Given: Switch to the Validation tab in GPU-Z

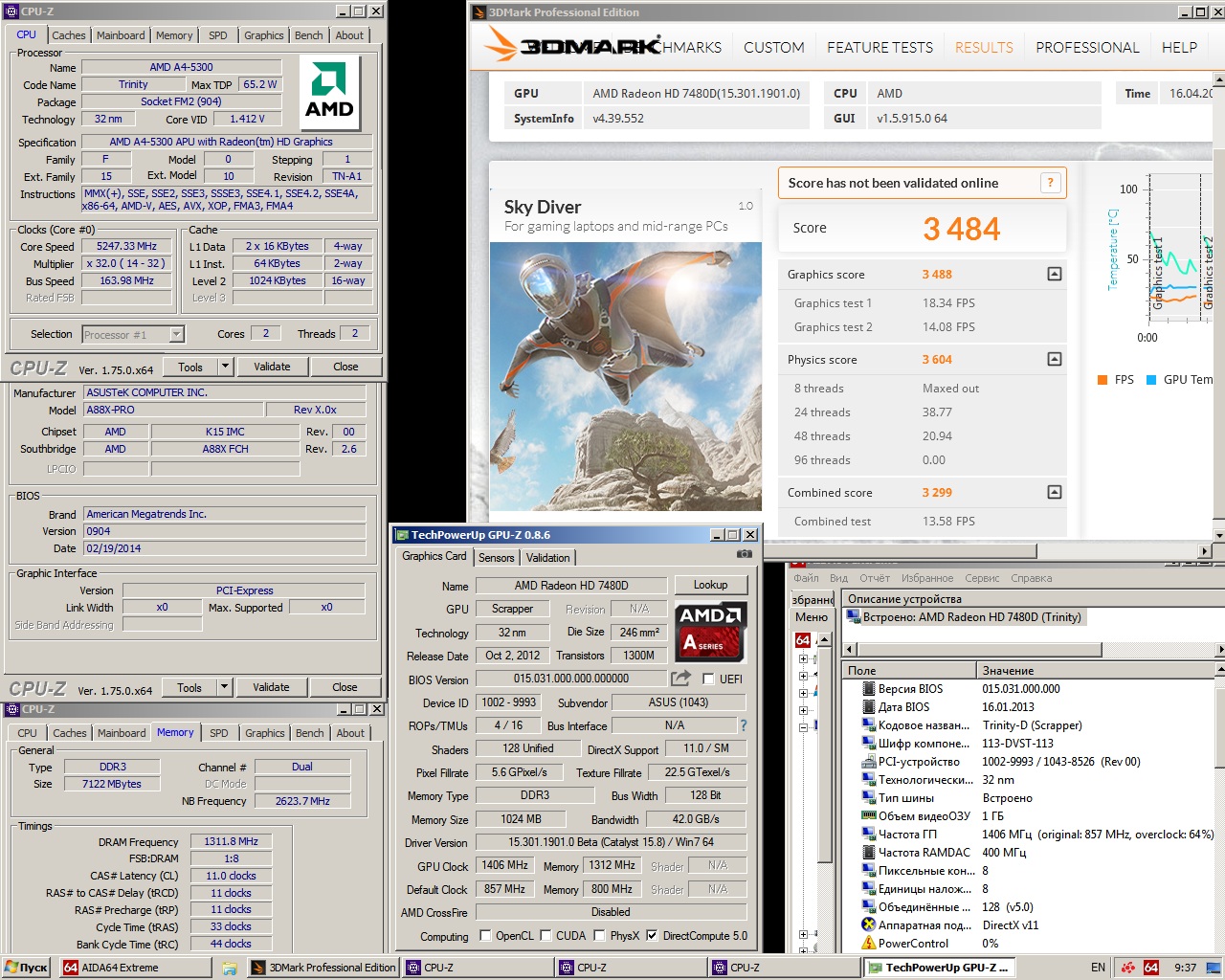Looking at the screenshot, I should 548,557.
